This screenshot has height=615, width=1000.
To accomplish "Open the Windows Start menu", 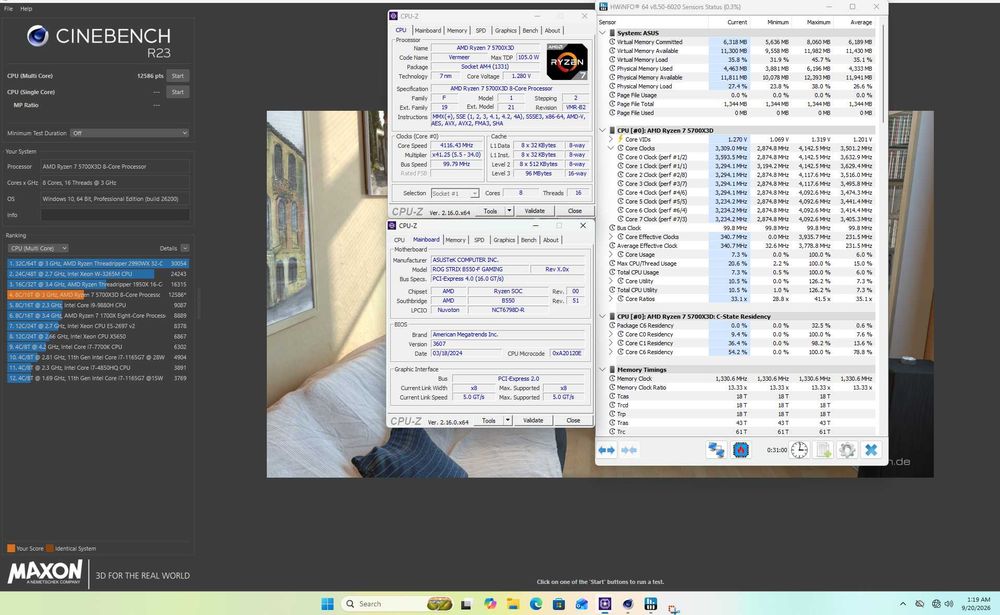I will click(x=327, y=604).
